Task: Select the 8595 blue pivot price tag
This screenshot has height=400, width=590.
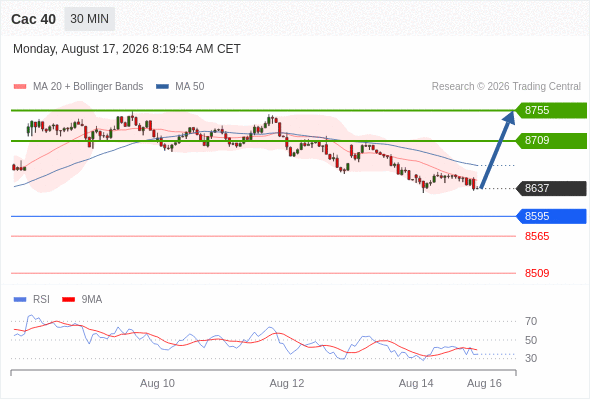Action: click(x=551, y=216)
